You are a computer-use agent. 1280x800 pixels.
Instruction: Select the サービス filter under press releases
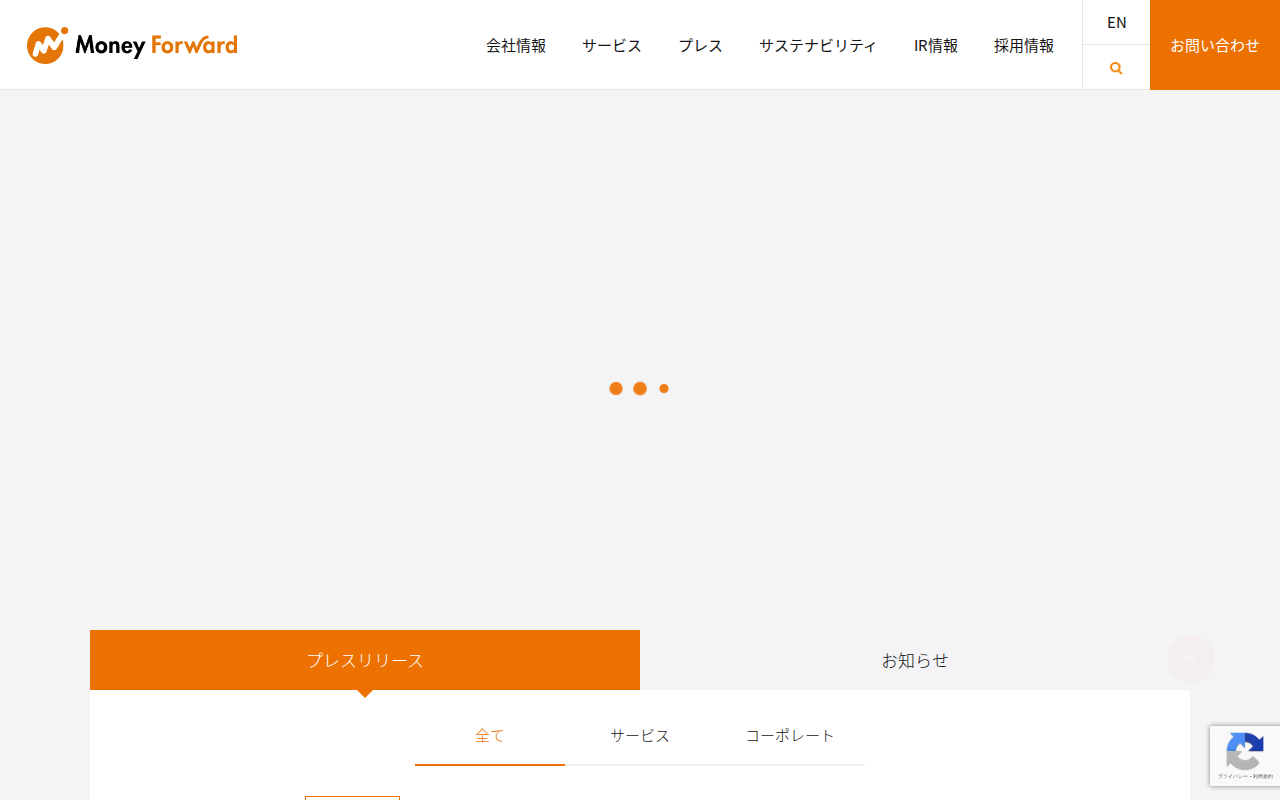[640, 736]
